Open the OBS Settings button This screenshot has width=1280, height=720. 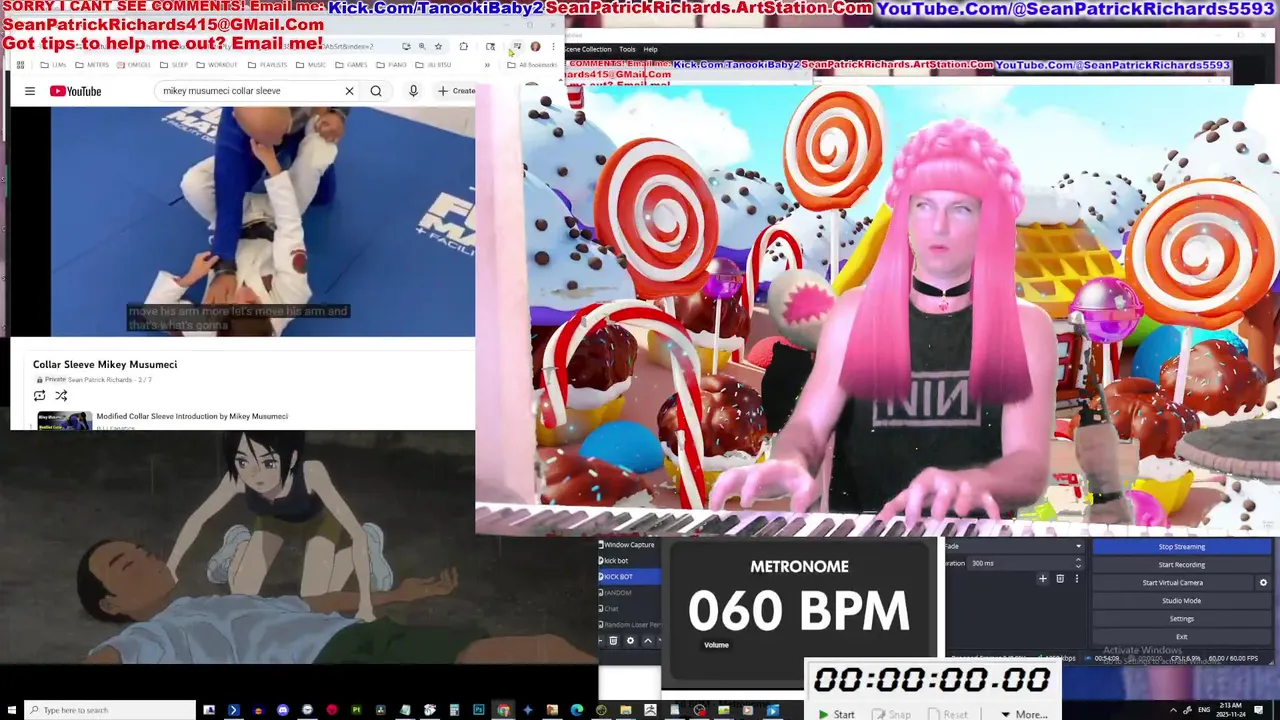click(1181, 619)
